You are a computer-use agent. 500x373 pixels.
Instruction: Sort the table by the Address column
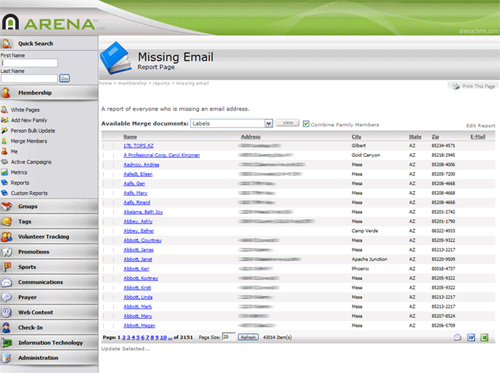(x=251, y=137)
